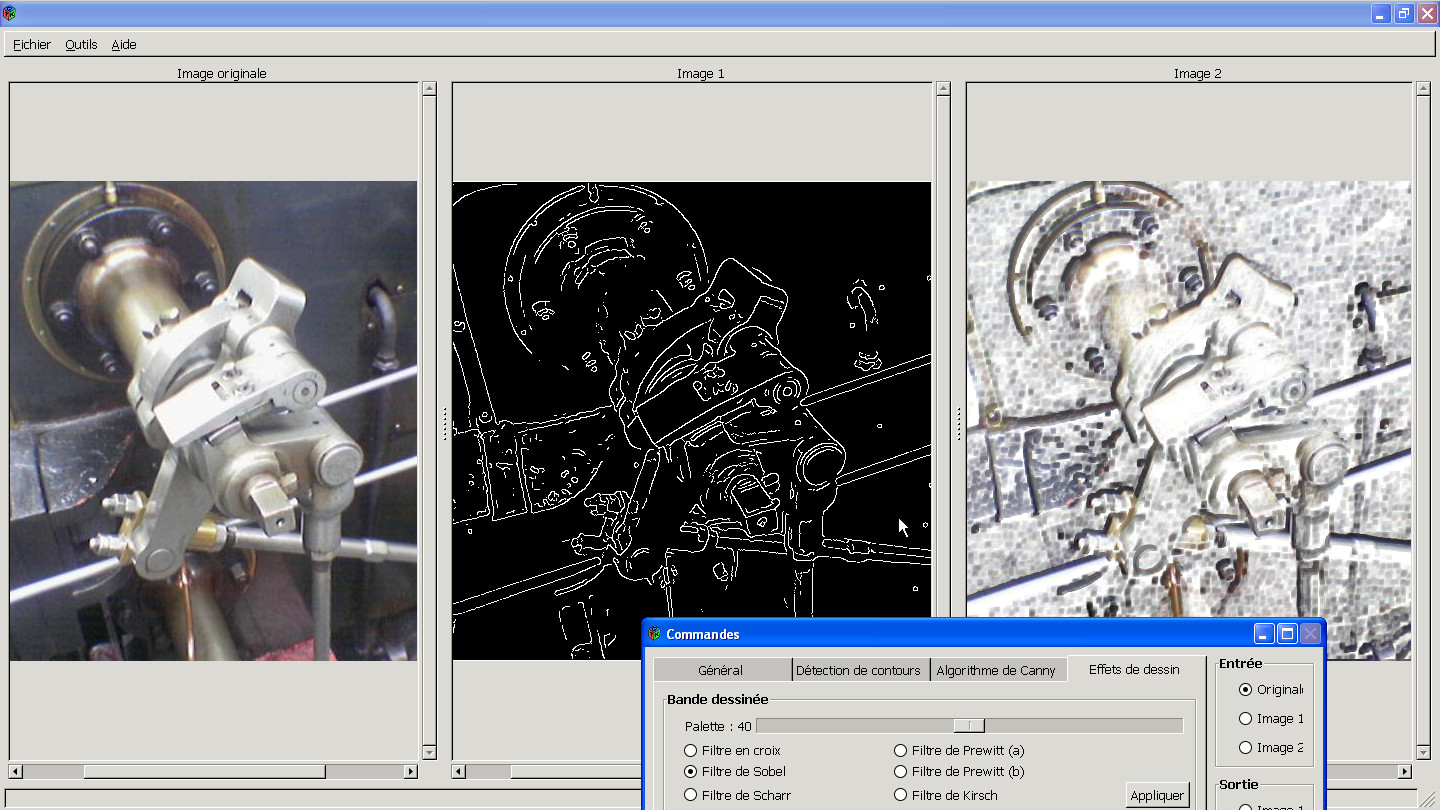This screenshot has width=1440, height=810.
Task: Select the Effets de dessin tab
Action: [1134, 669]
